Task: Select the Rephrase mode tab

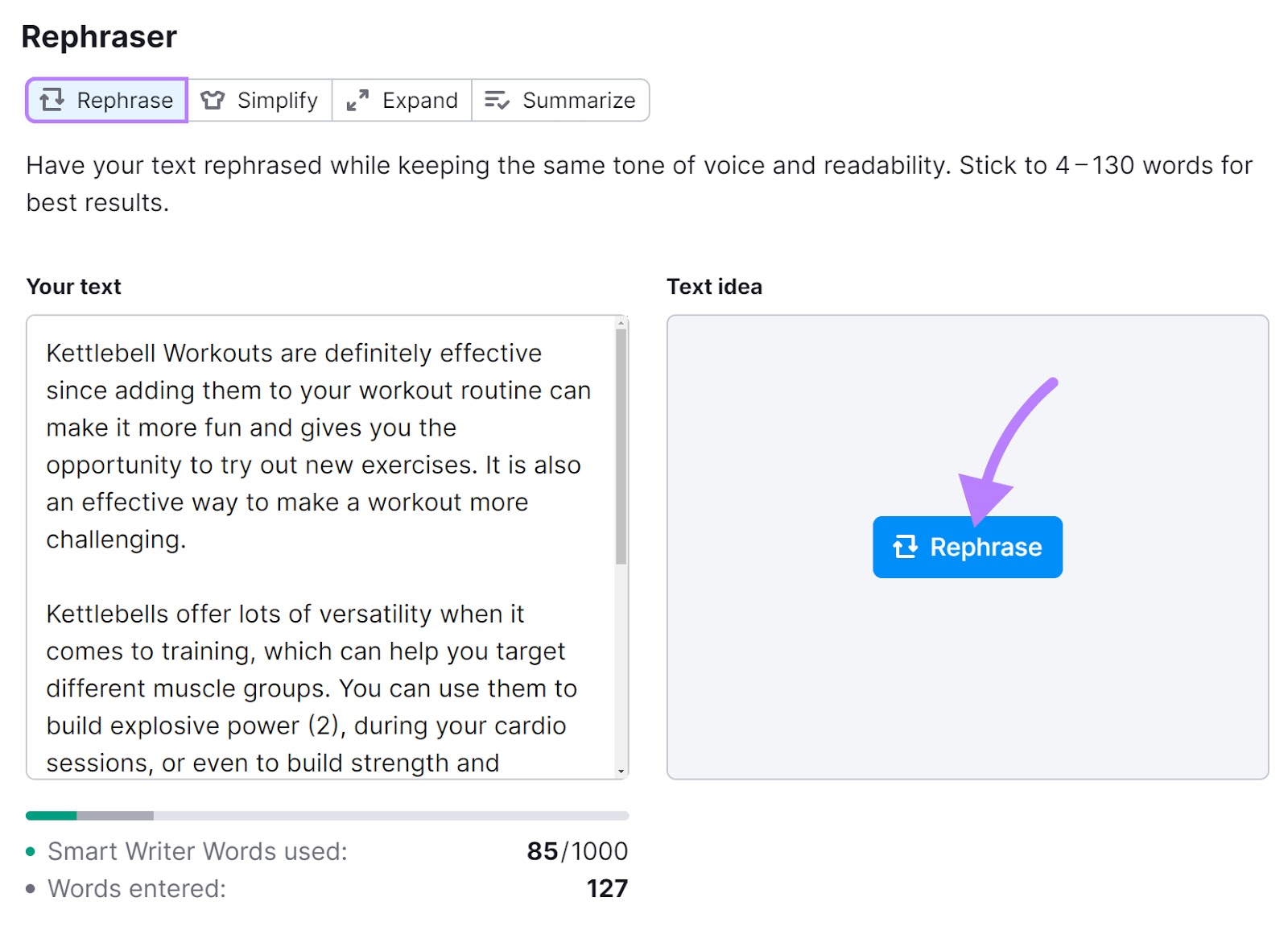Action: (106, 100)
